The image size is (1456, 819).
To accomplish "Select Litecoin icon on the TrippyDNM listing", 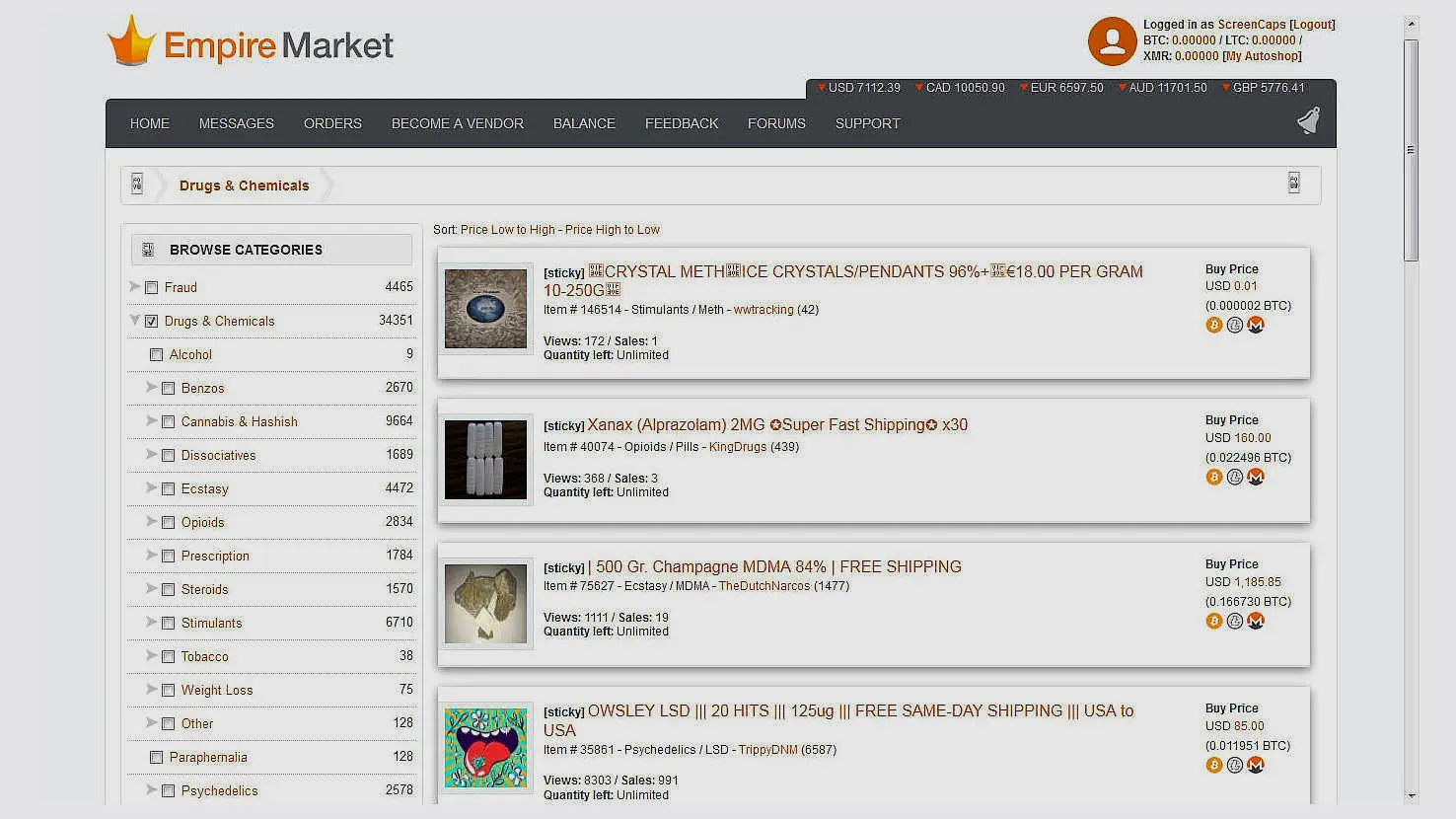I will point(1235,765).
